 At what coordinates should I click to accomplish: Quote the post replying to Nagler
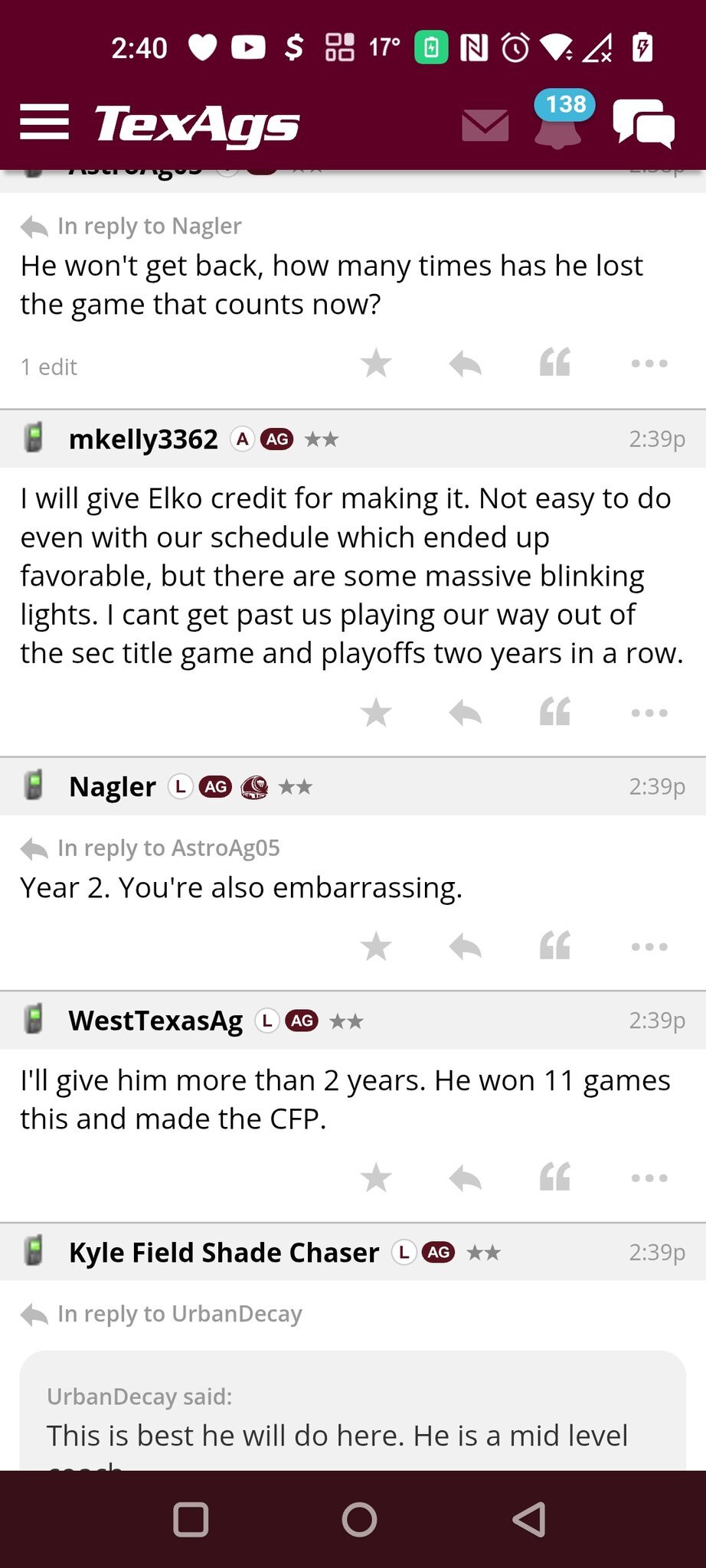click(555, 364)
